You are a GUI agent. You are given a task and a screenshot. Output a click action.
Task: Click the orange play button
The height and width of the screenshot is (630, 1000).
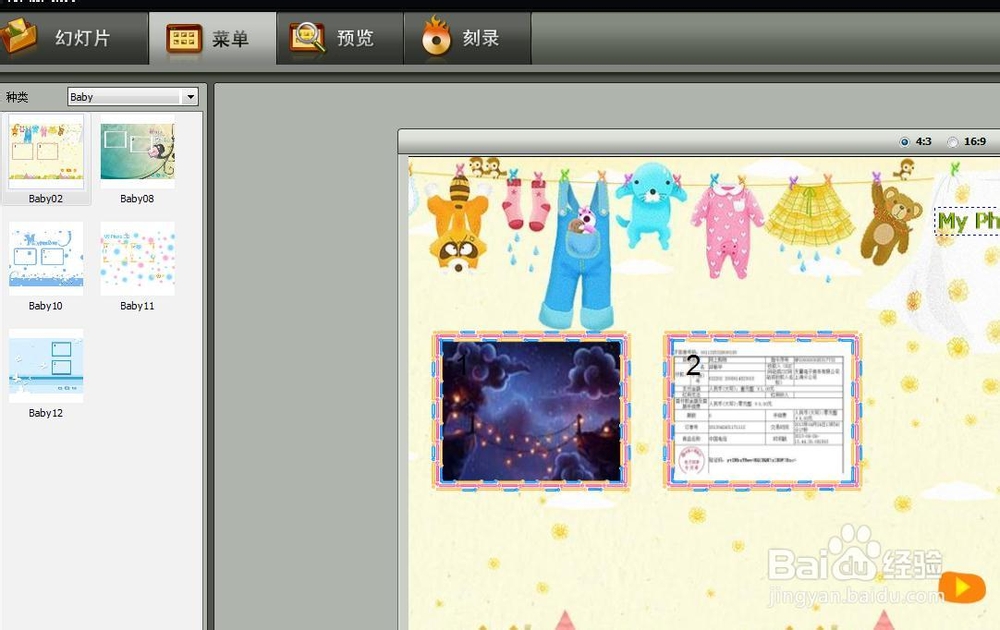click(x=962, y=587)
